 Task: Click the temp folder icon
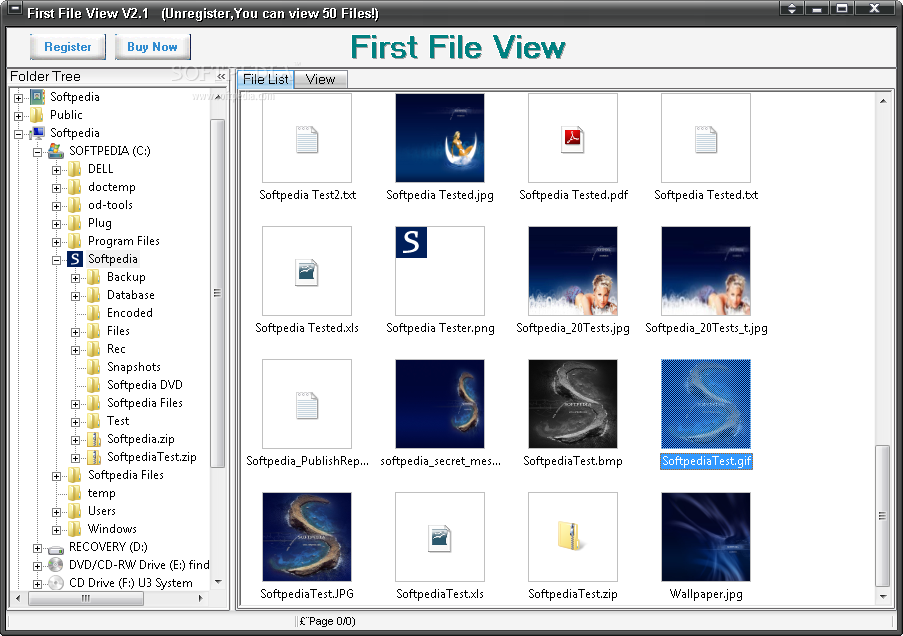point(75,493)
